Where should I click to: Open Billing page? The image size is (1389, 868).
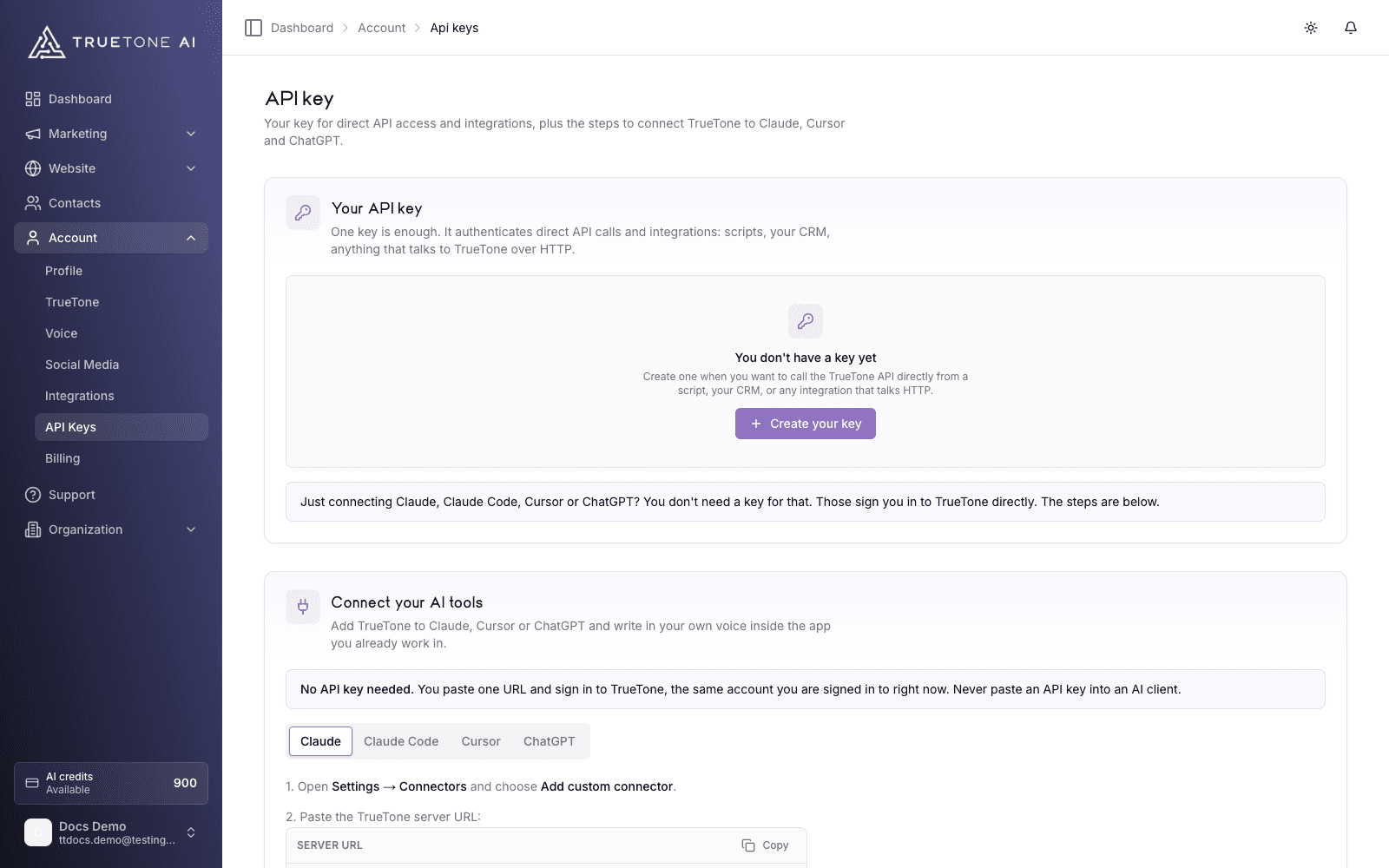[x=122, y=458]
